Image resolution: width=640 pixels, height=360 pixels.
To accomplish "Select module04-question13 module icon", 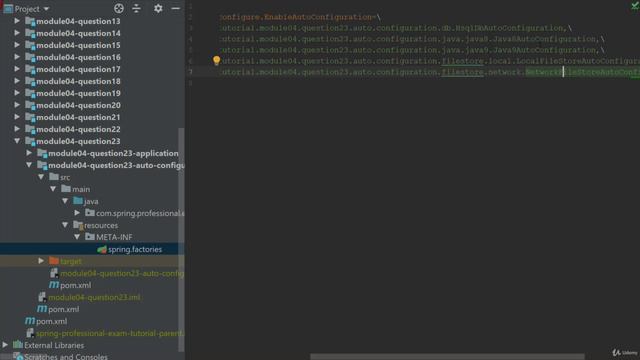I will point(30,21).
